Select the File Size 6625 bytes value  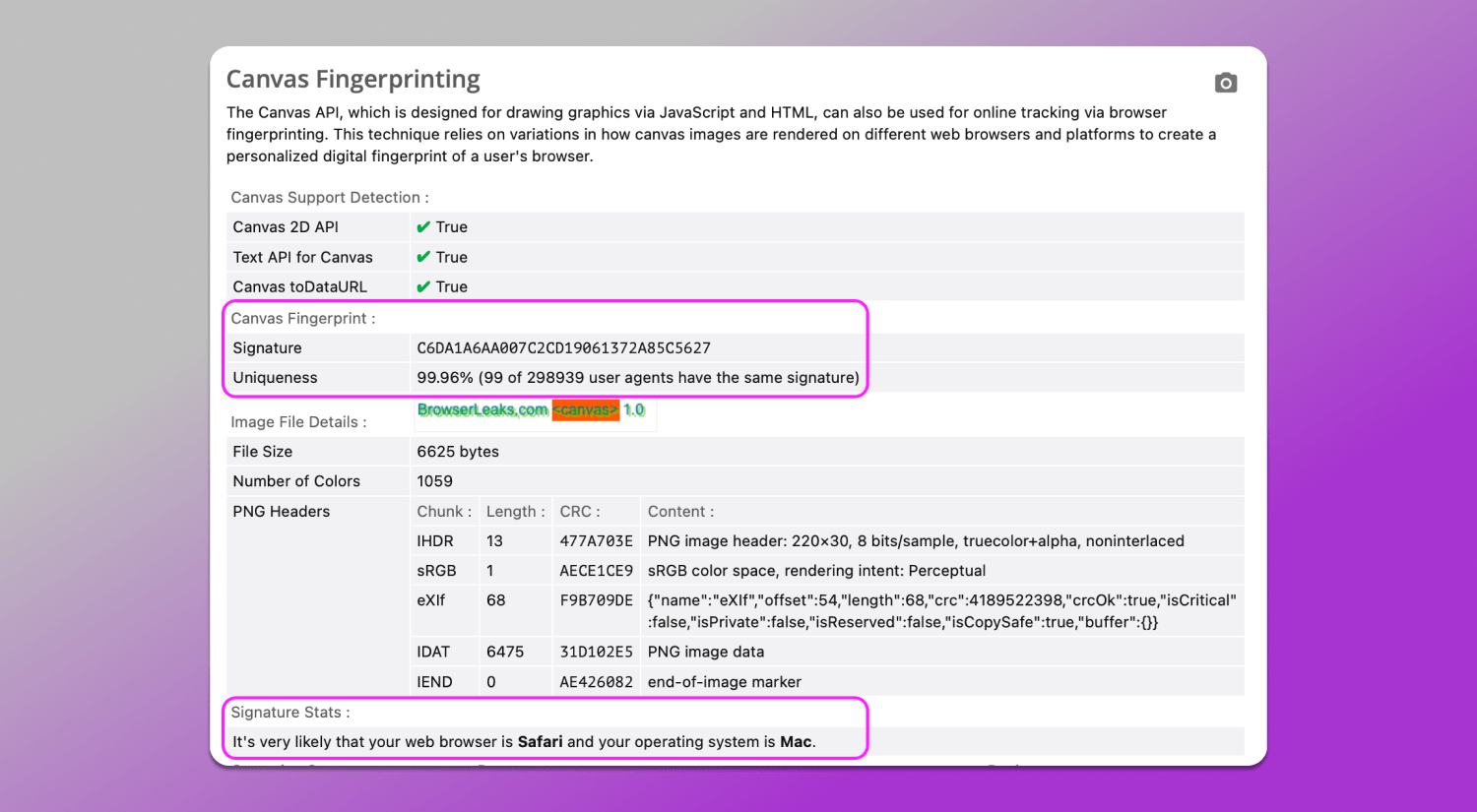click(458, 452)
